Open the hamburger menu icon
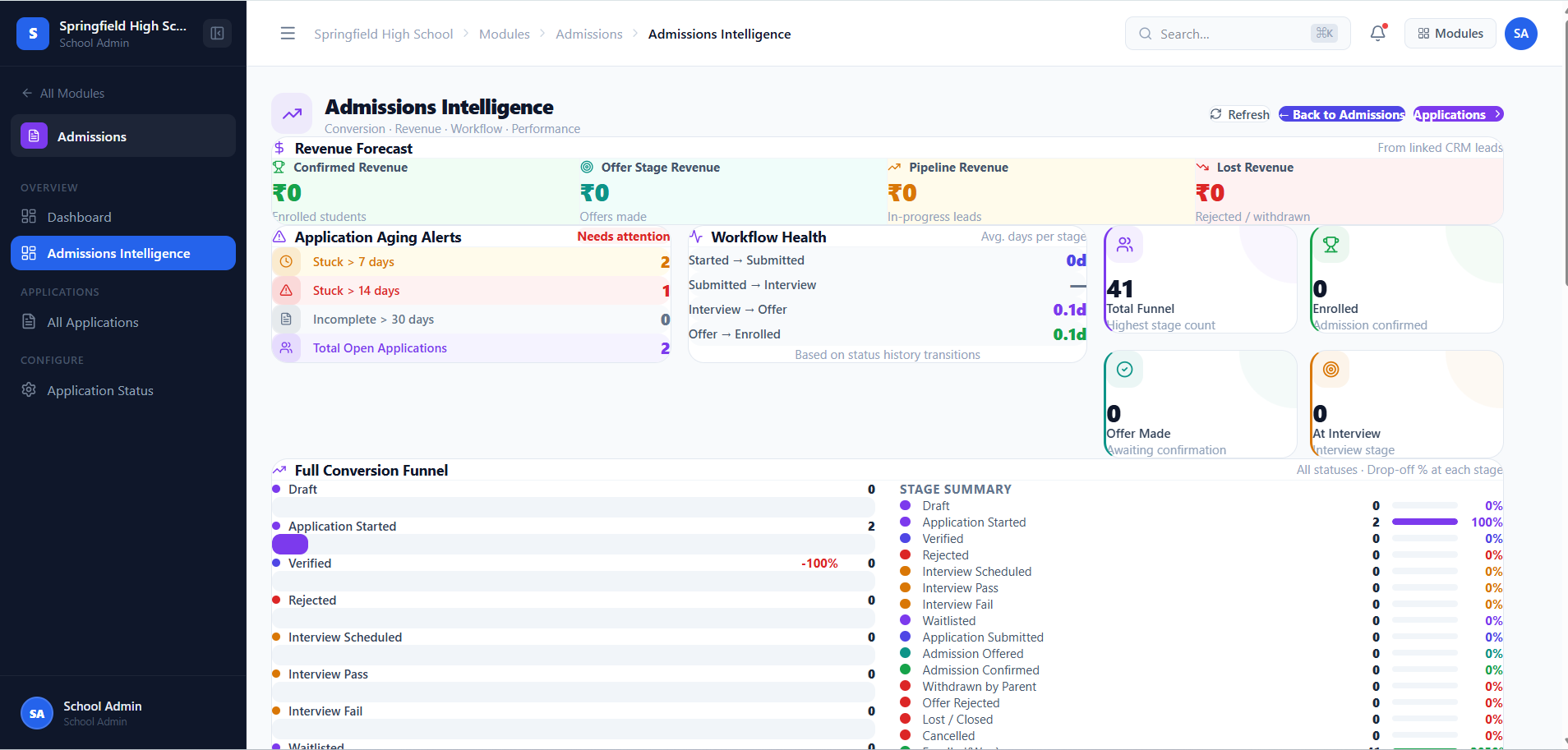Viewport: 1568px width, 750px height. pyautogui.click(x=288, y=34)
